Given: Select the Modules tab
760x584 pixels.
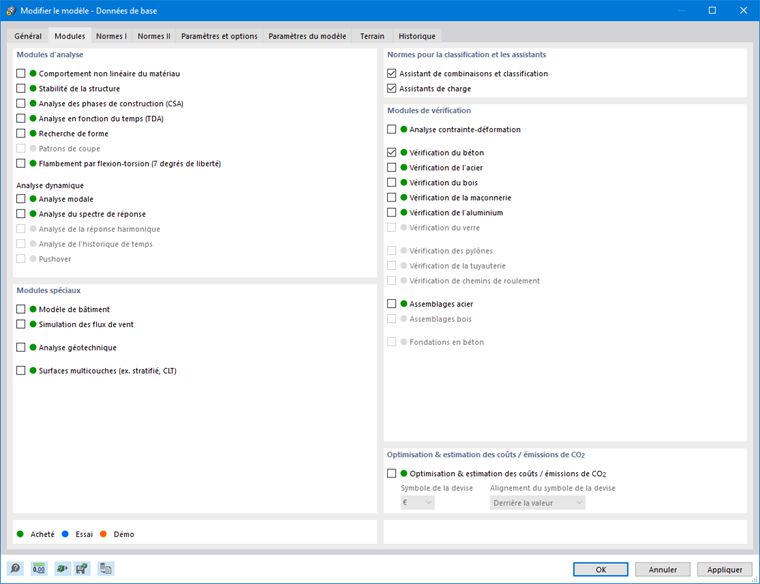Looking at the screenshot, I should coord(70,36).
